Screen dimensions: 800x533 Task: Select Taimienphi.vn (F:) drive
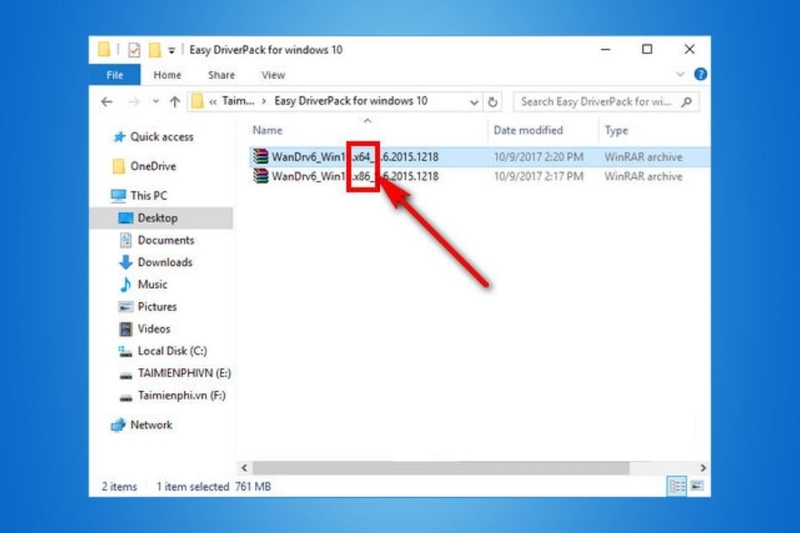click(182, 395)
